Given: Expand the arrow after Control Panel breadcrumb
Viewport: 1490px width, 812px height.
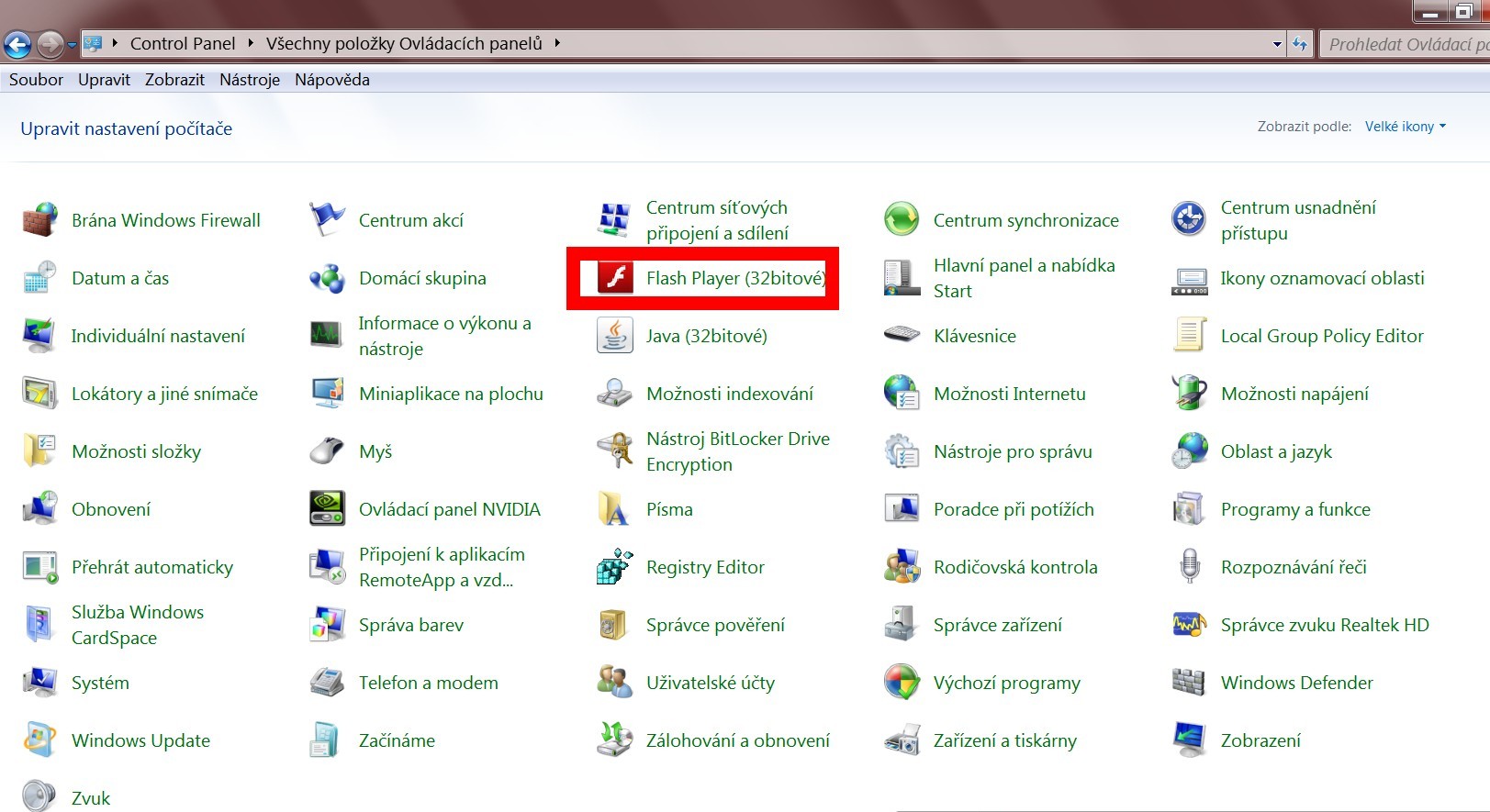Looking at the screenshot, I should (251, 43).
